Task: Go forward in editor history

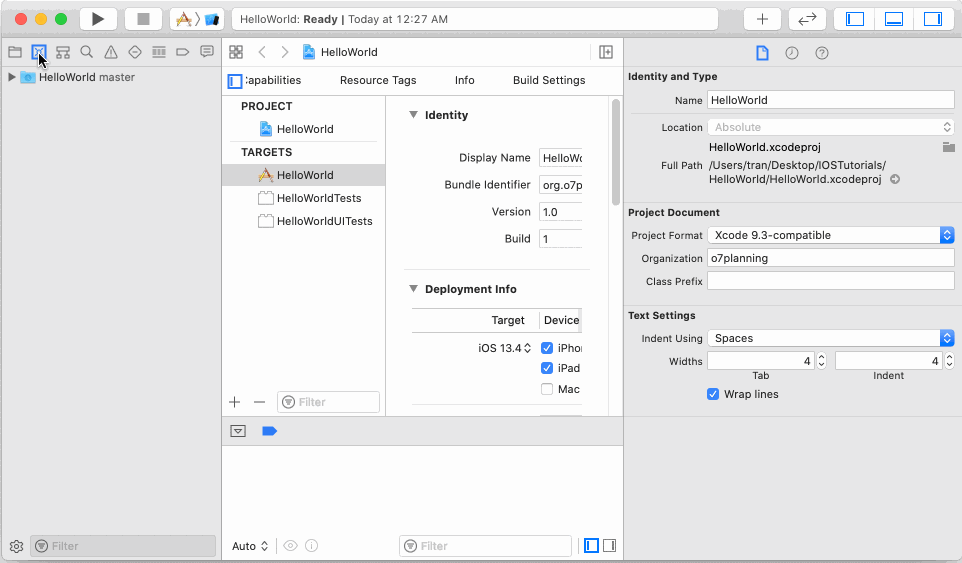Action: tap(285, 52)
